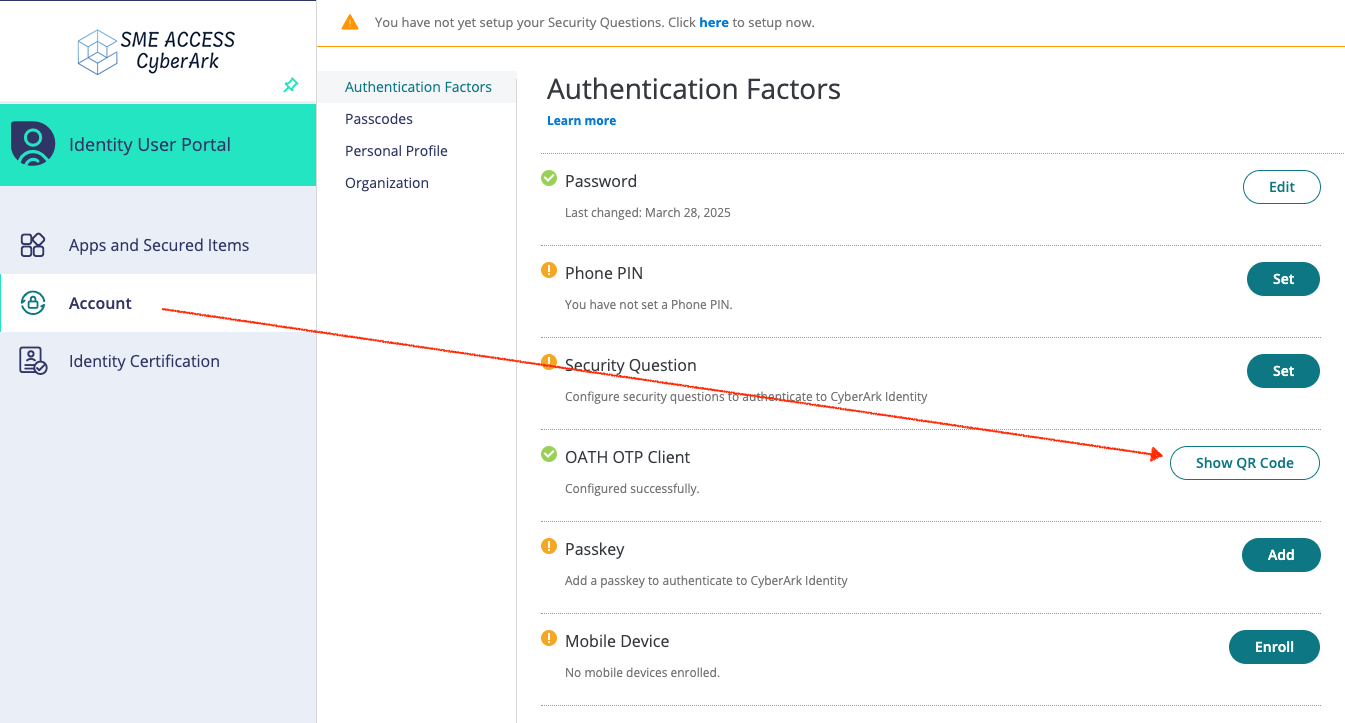The height and width of the screenshot is (723, 1345).
Task: Enroll a Mobile Device
Action: pos(1274,647)
